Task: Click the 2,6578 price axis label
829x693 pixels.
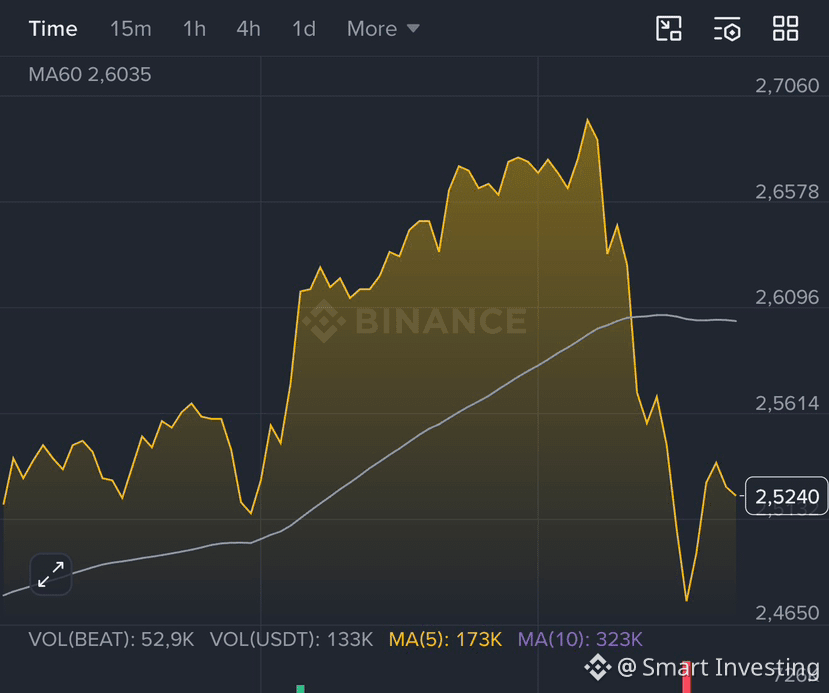Action: pyautogui.click(x=787, y=192)
